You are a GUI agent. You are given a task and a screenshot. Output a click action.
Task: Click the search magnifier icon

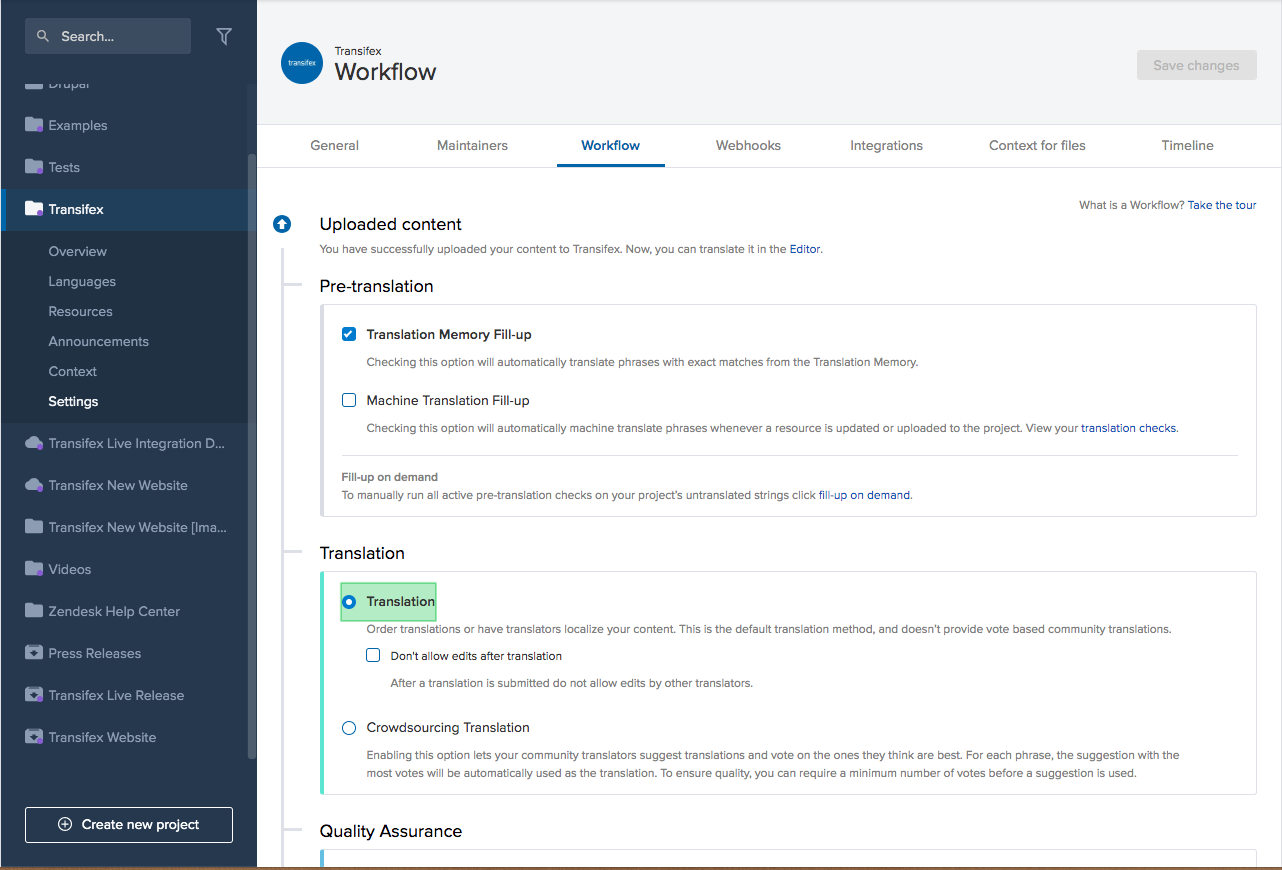click(43, 36)
